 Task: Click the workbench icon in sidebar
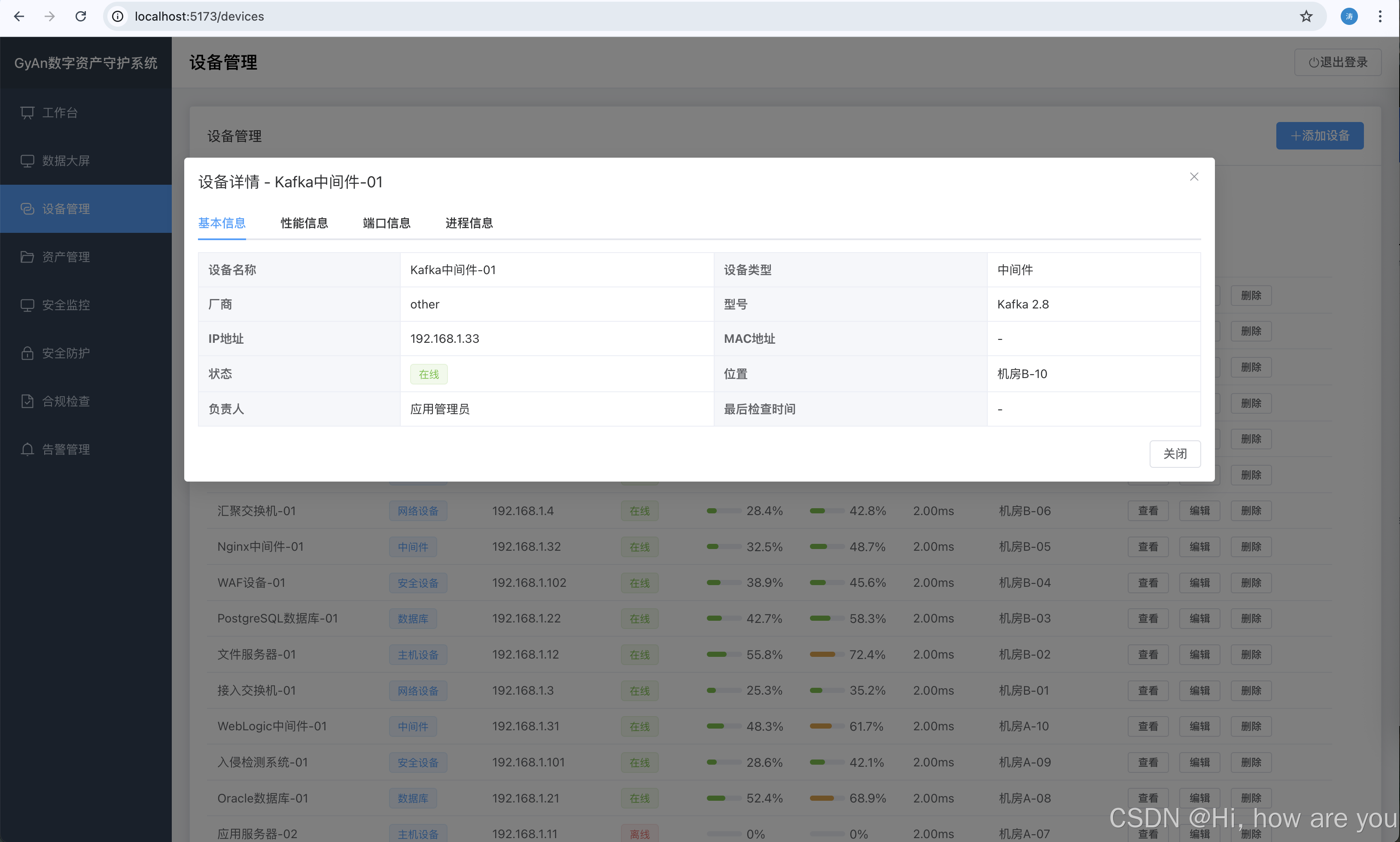click(x=27, y=113)
